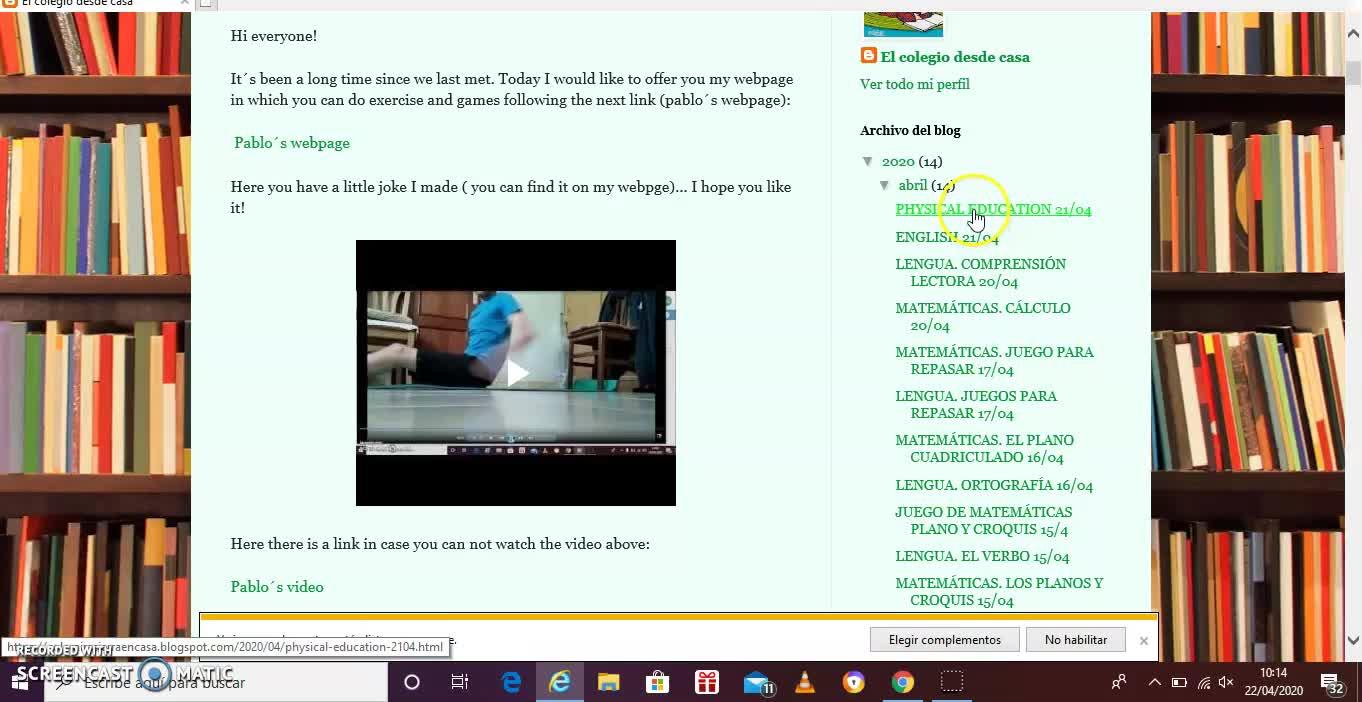The height and width of the screenshot is (702, 1362).
Task: Open LENGUA. COMPRENSIÓN LECTORA 20/04 post
Action: click(x=980, y=272)
